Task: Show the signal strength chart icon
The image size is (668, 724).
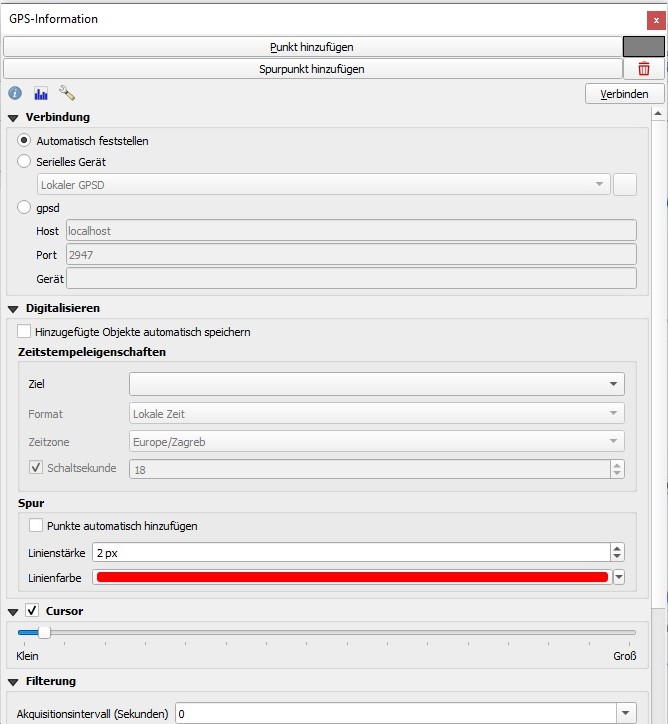Action: [41, 93]
